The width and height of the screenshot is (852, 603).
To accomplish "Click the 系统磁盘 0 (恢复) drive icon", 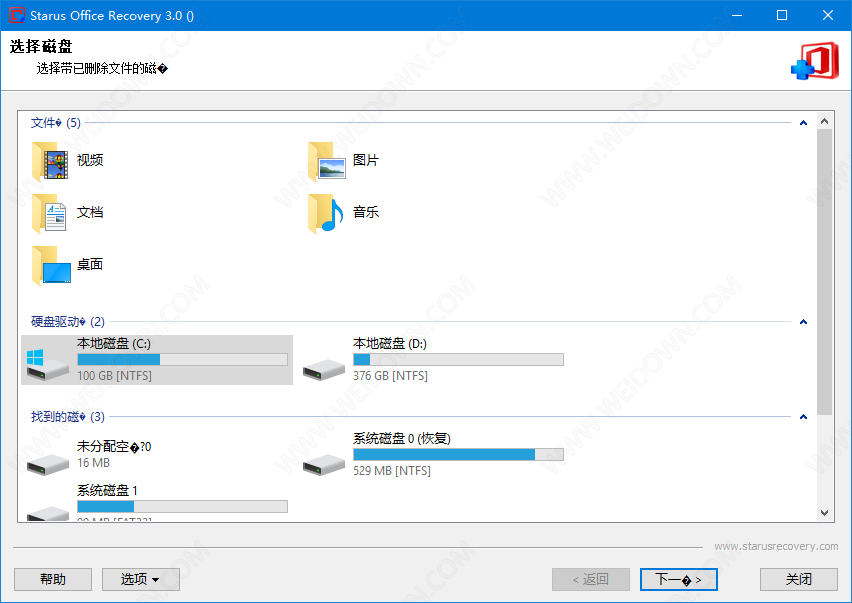I will (x=324, y=464).
